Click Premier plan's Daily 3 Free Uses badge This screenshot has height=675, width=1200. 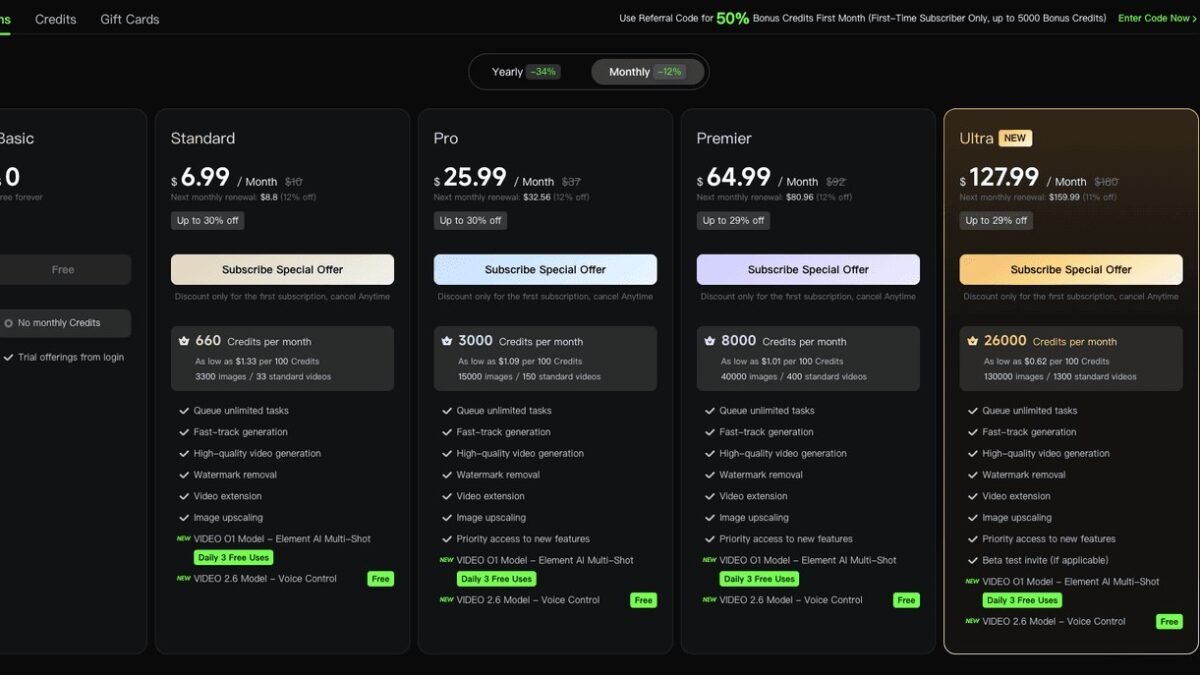(x=759, y=579)
